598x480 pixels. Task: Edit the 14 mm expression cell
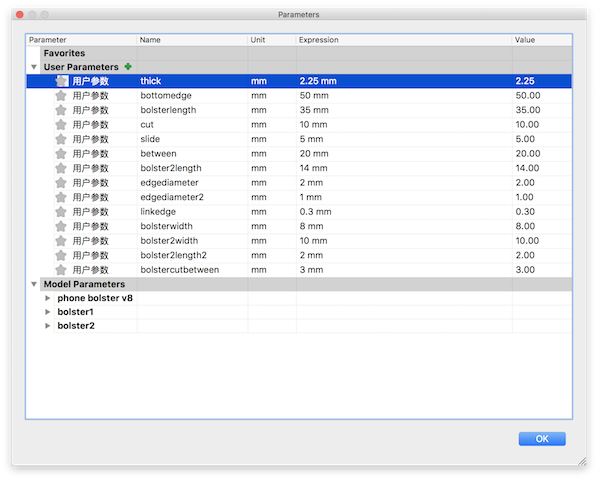(x=404, y=168)
